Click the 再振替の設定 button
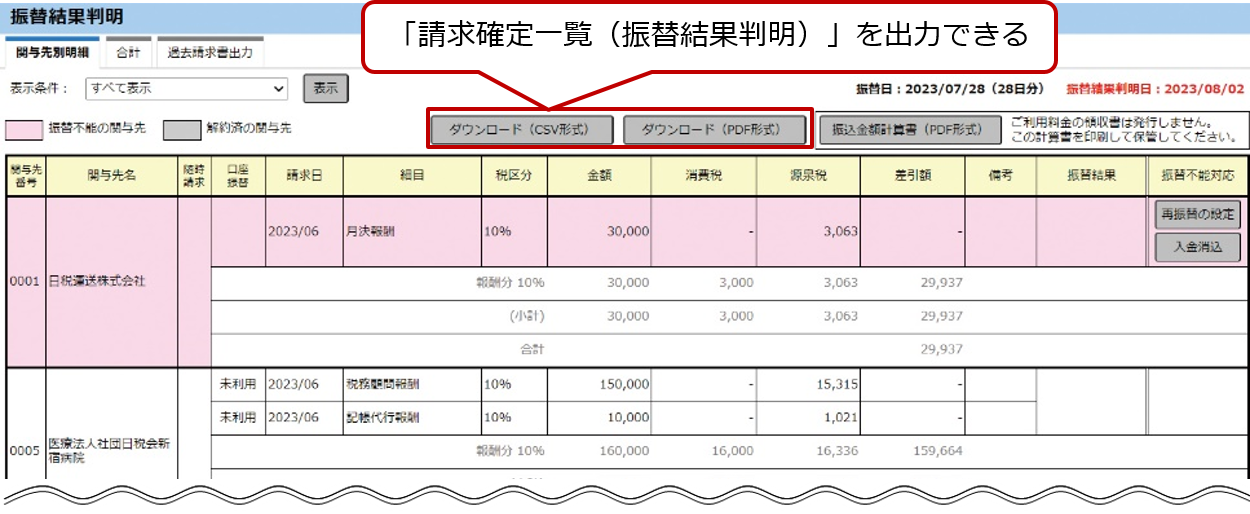1250x514 pixels. (x=1198, y=213)
